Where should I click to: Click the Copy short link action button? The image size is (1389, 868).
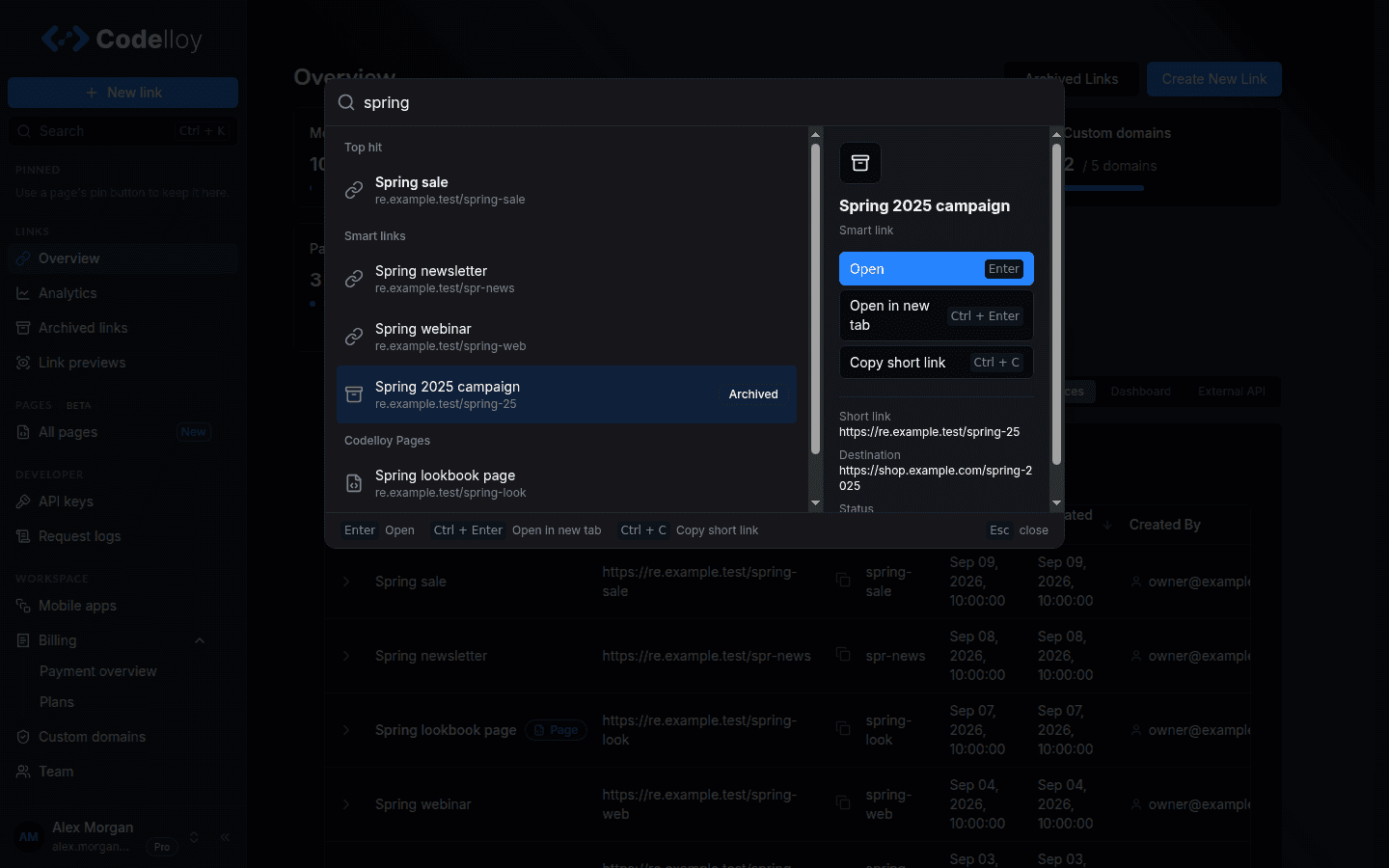pyautogui.click(x=936, y=363)
